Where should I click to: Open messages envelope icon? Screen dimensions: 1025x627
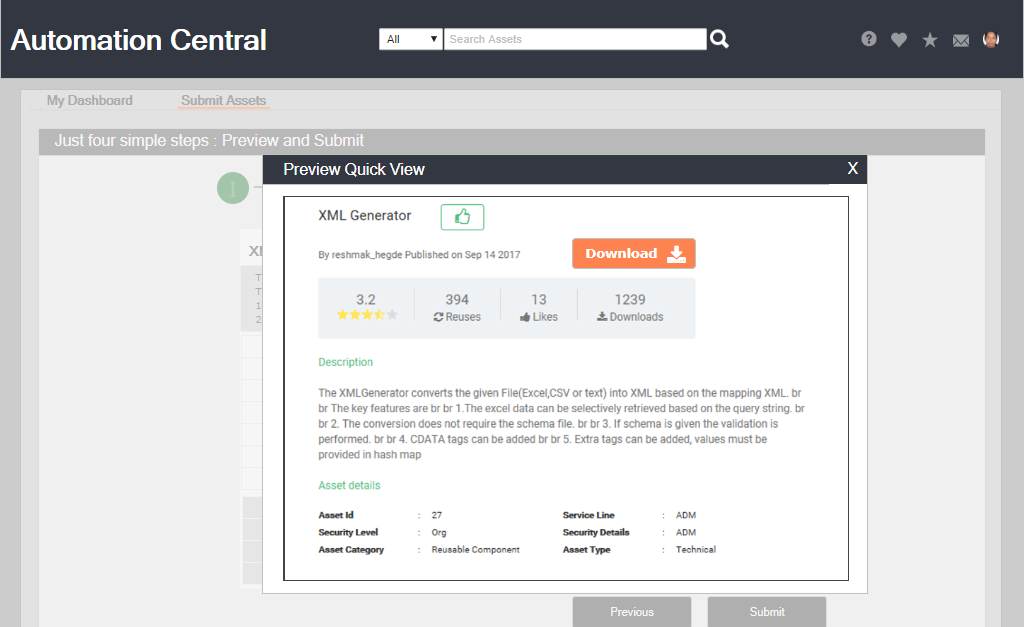(x=961, y=40)
